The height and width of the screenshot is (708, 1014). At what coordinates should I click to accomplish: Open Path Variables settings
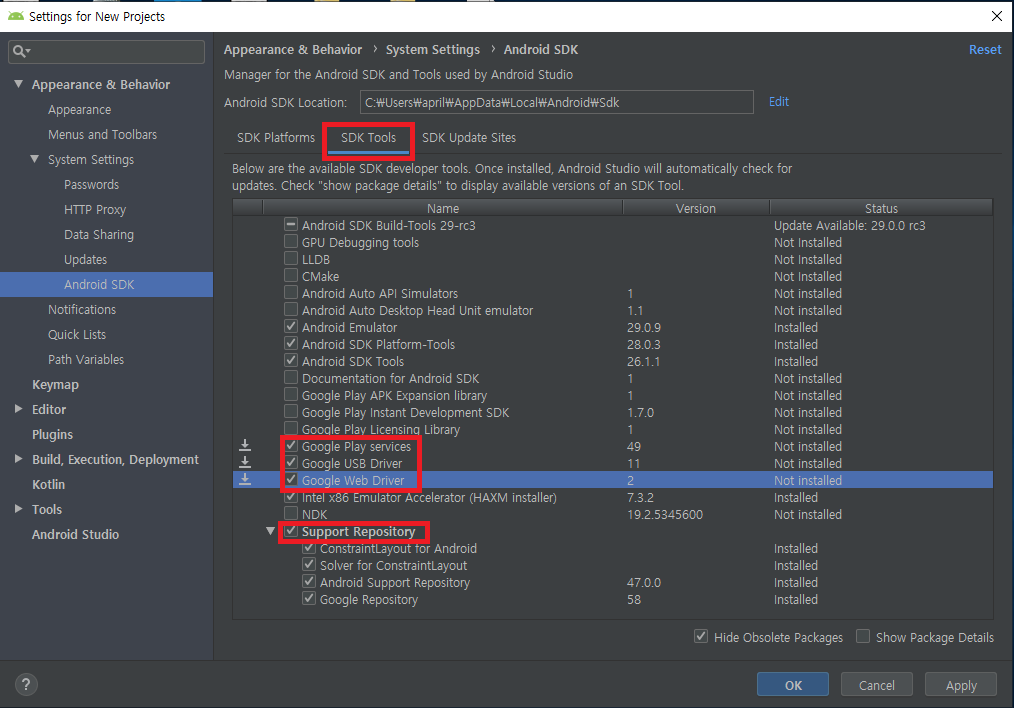pos(86,359)
